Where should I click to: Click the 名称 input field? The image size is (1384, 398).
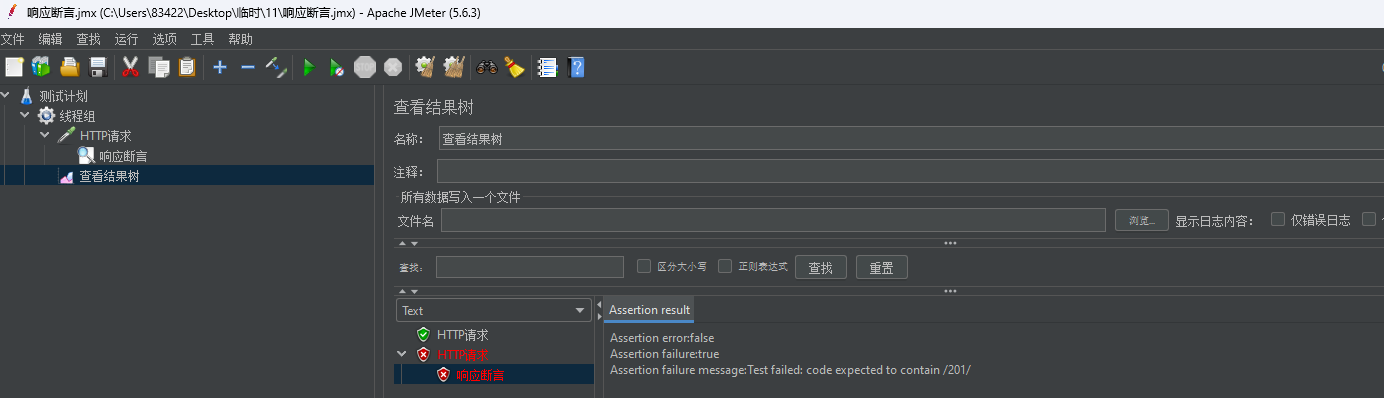coord(911,139)
